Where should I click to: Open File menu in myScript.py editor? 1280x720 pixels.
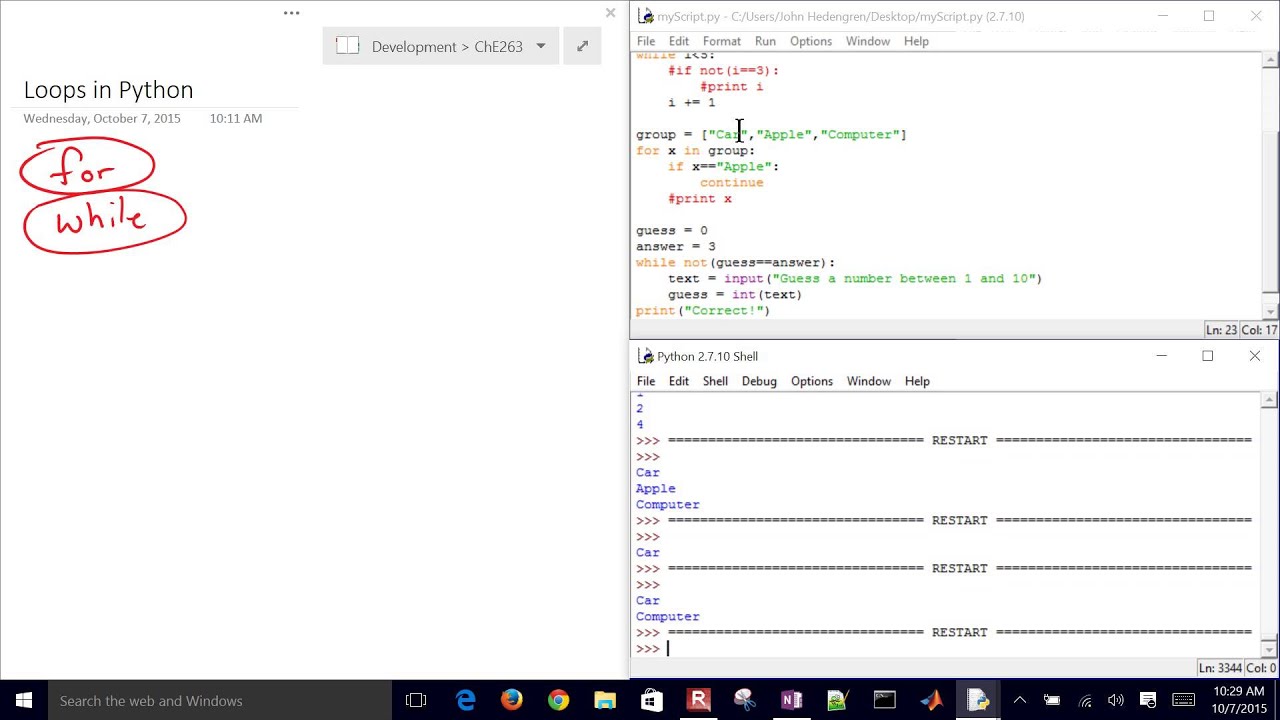tap(646, 41)
